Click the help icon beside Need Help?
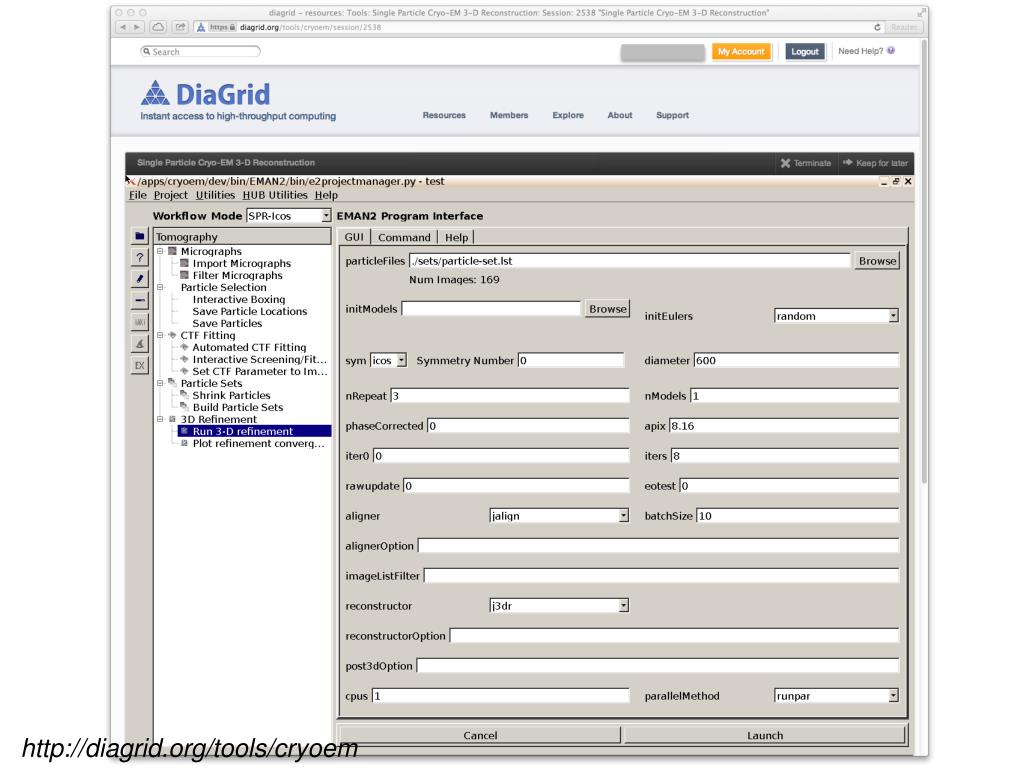The height and width of the screenshot is (768, 1024). click(x=891, y=51)
